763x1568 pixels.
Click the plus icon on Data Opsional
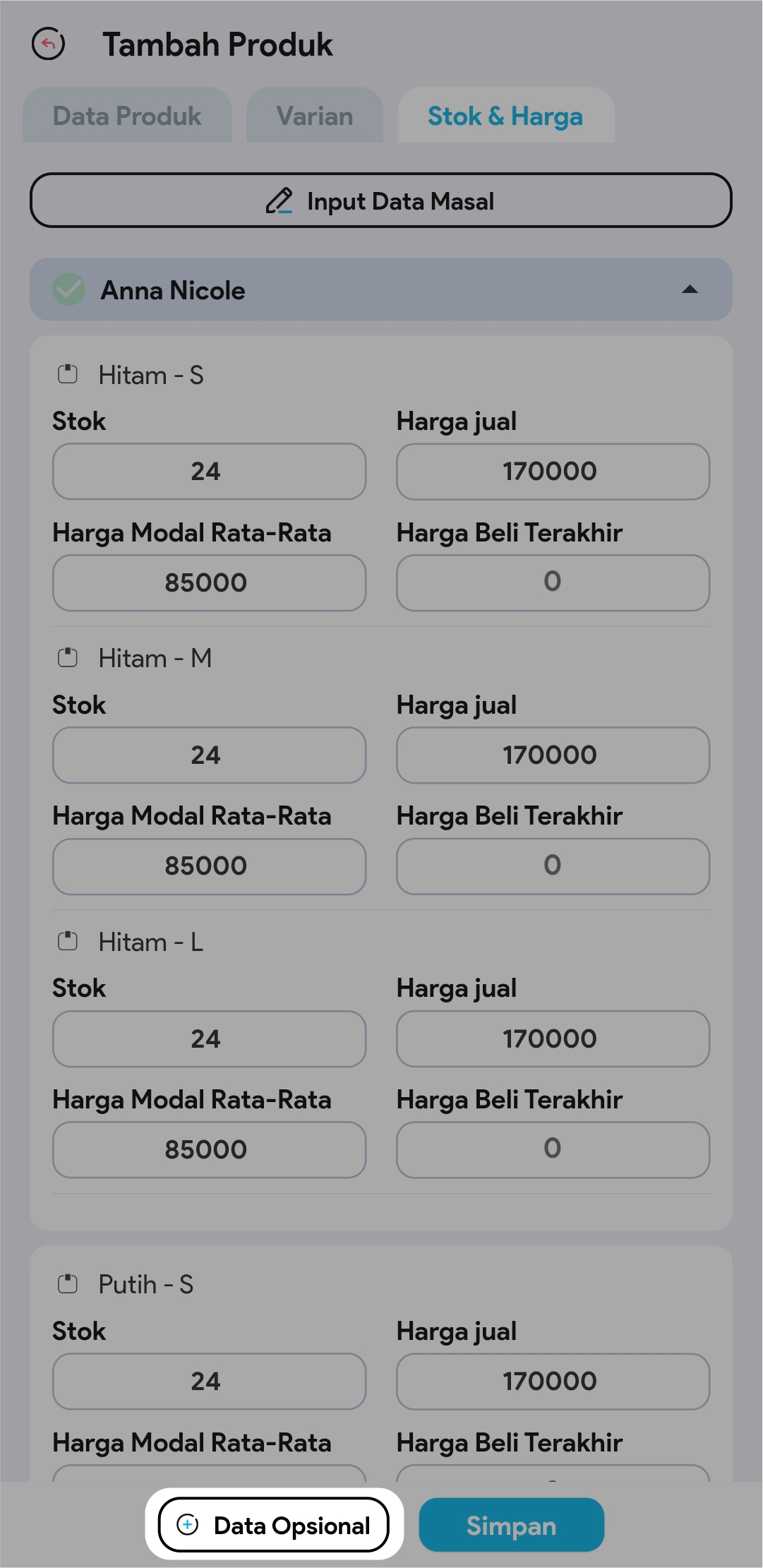pos(188,1525)
